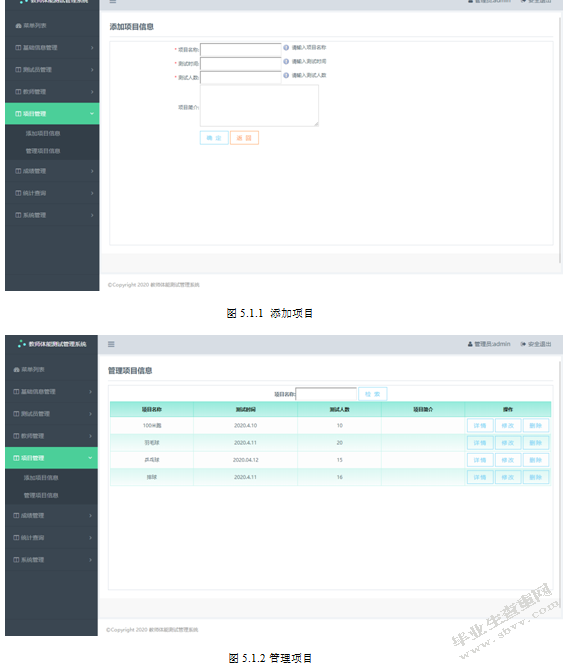The height and width of the screenshot is (665, 571).
Task: Click 删除 for the 排球 row
Action: (x=536, y=477)
